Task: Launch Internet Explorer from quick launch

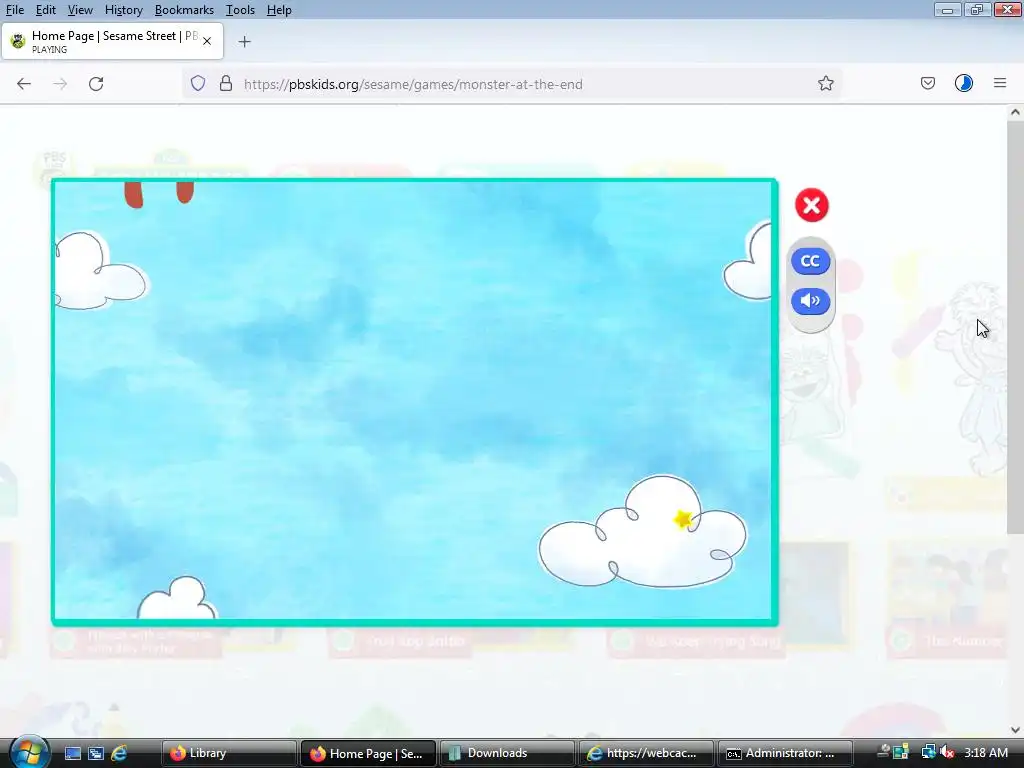Action: coord(119,754)
